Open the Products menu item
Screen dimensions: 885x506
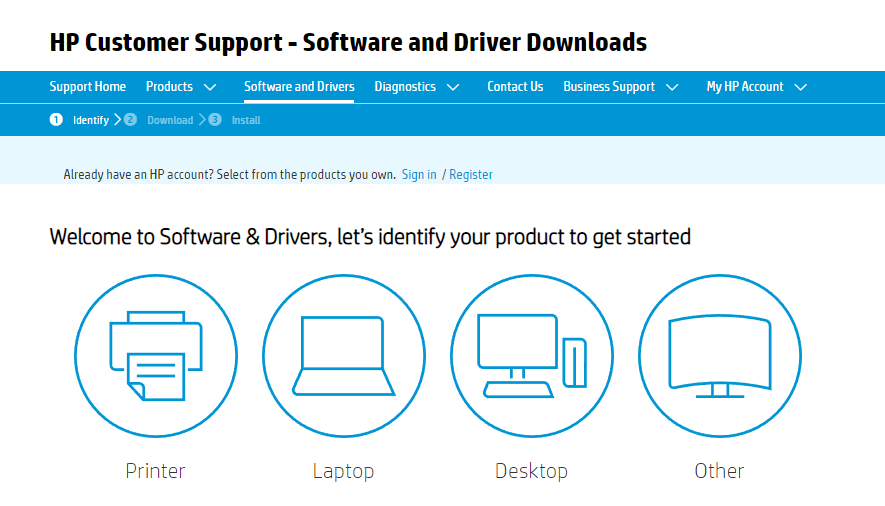click(x=169, y=86)
